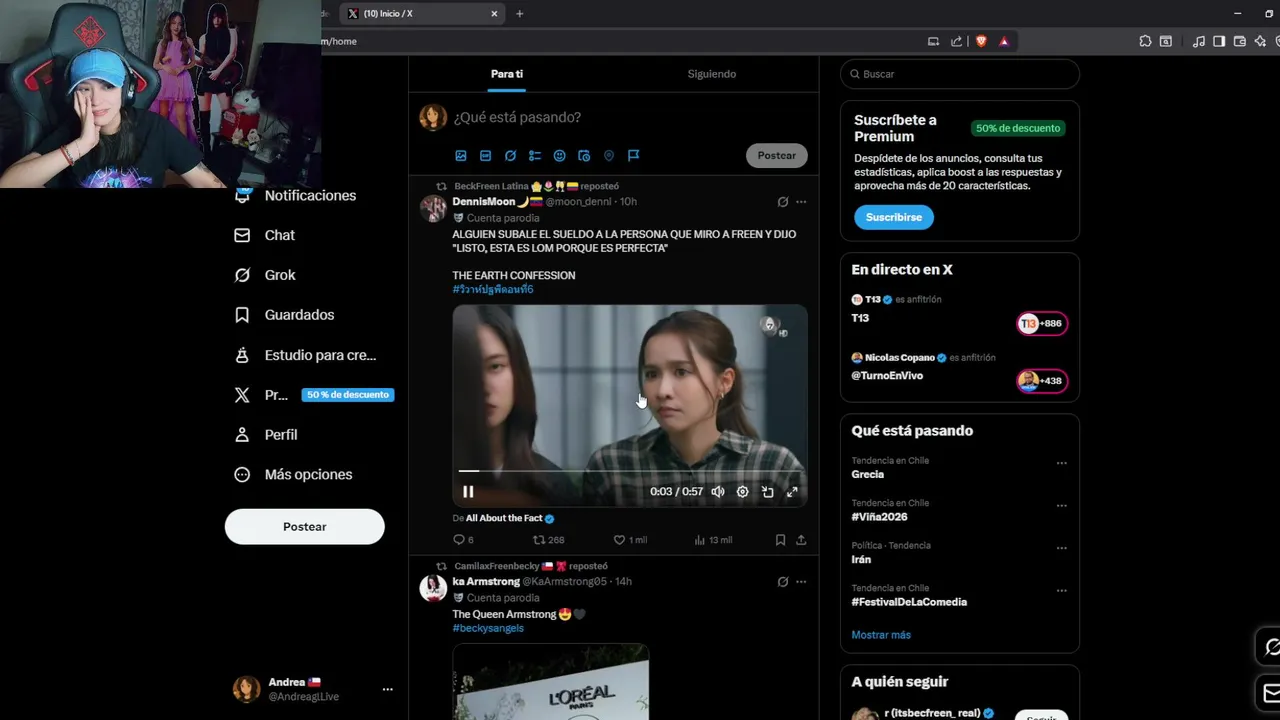The image size is (1280, 720).
Task: Click the Postar button in composer
Action: pyautogui.click(x=777, y=155)
